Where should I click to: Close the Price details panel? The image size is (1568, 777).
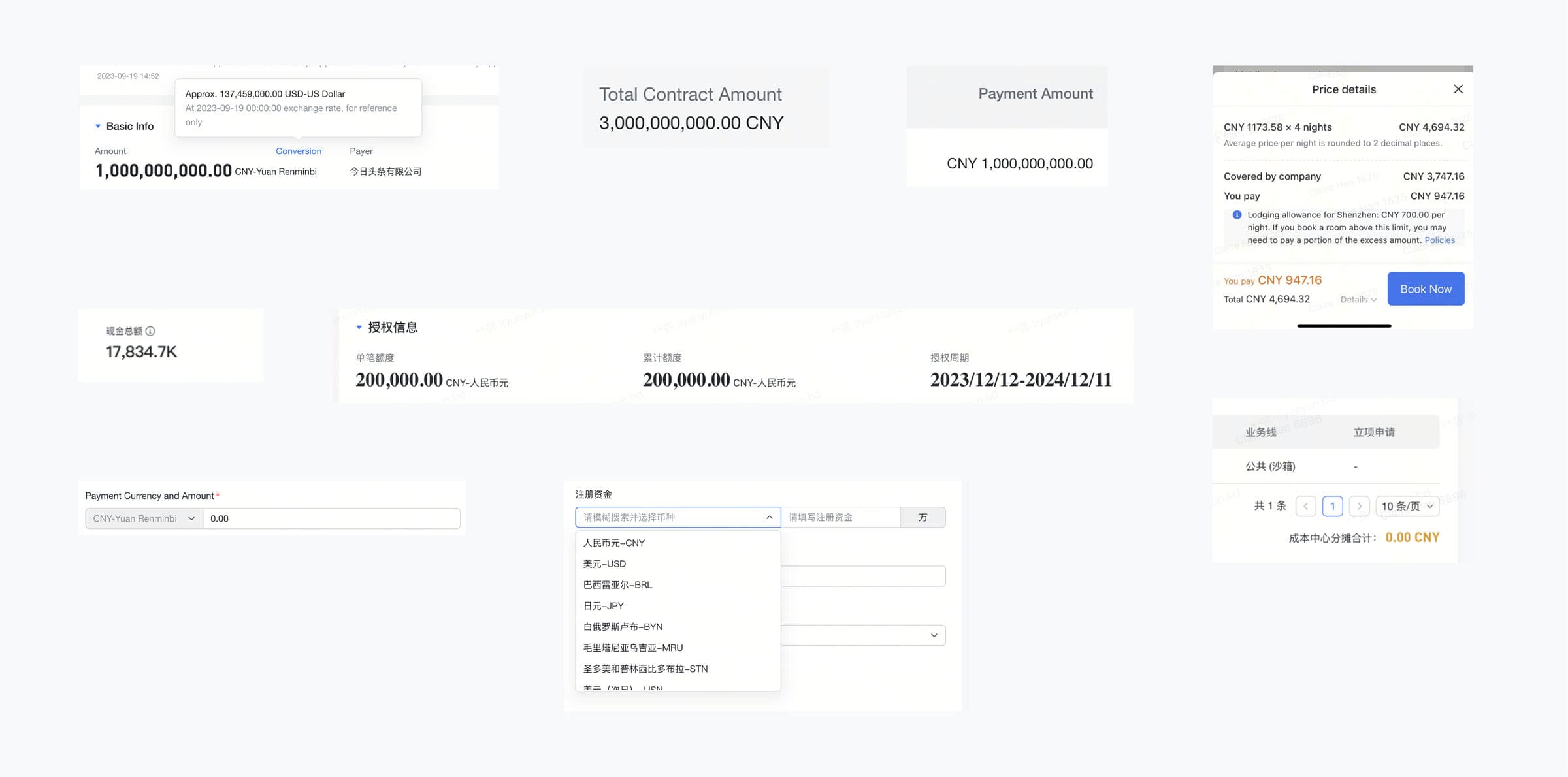coord(1458,89)
